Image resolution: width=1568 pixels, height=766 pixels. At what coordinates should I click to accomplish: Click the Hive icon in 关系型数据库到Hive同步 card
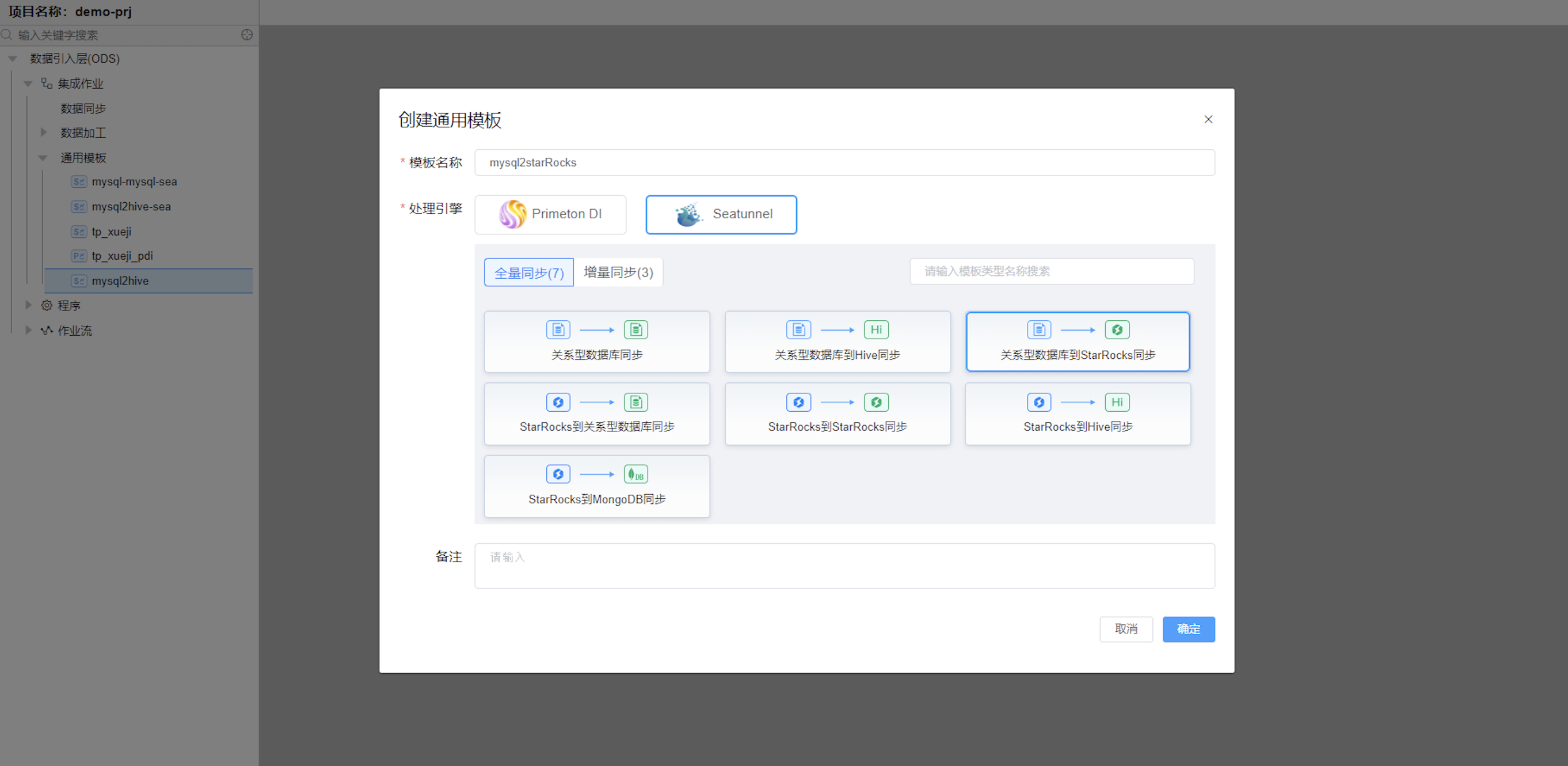click(876, 330)
